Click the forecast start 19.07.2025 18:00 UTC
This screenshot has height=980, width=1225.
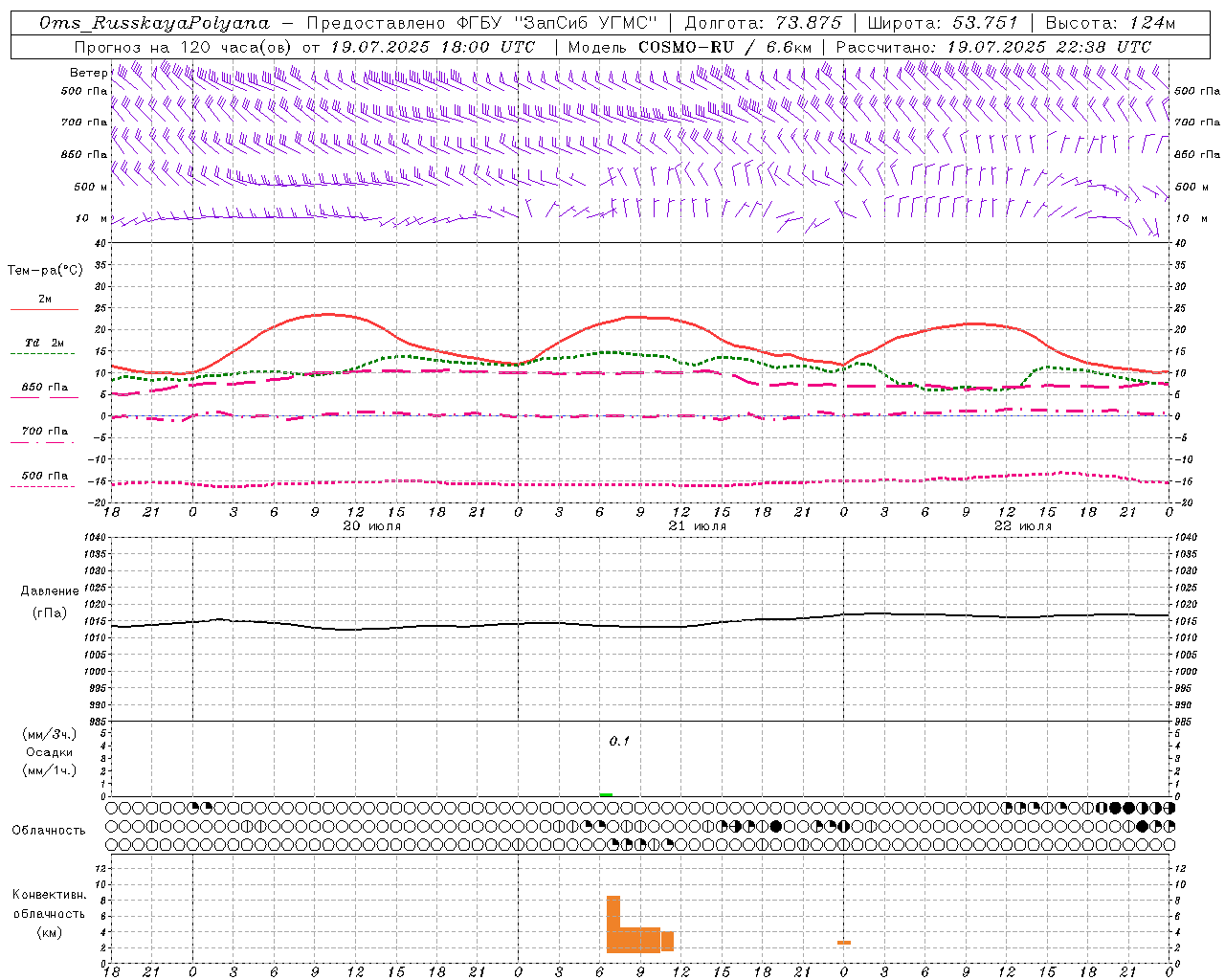point(433,47)
